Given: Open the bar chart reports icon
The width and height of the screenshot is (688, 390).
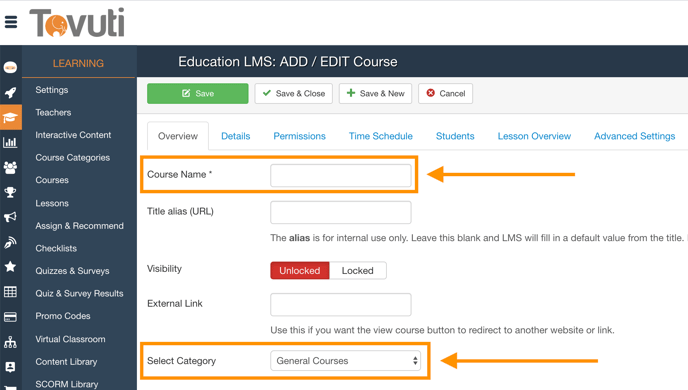Looking at the screenshot, I should (x=10, y=142).
